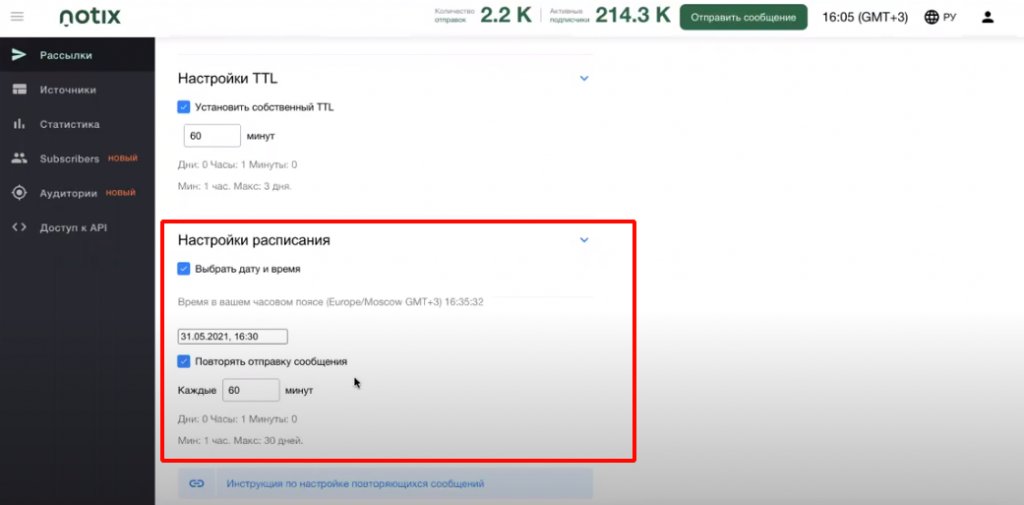1024x505 pixels.
Task: Go to Источники menu item
Action: [67, 90]
